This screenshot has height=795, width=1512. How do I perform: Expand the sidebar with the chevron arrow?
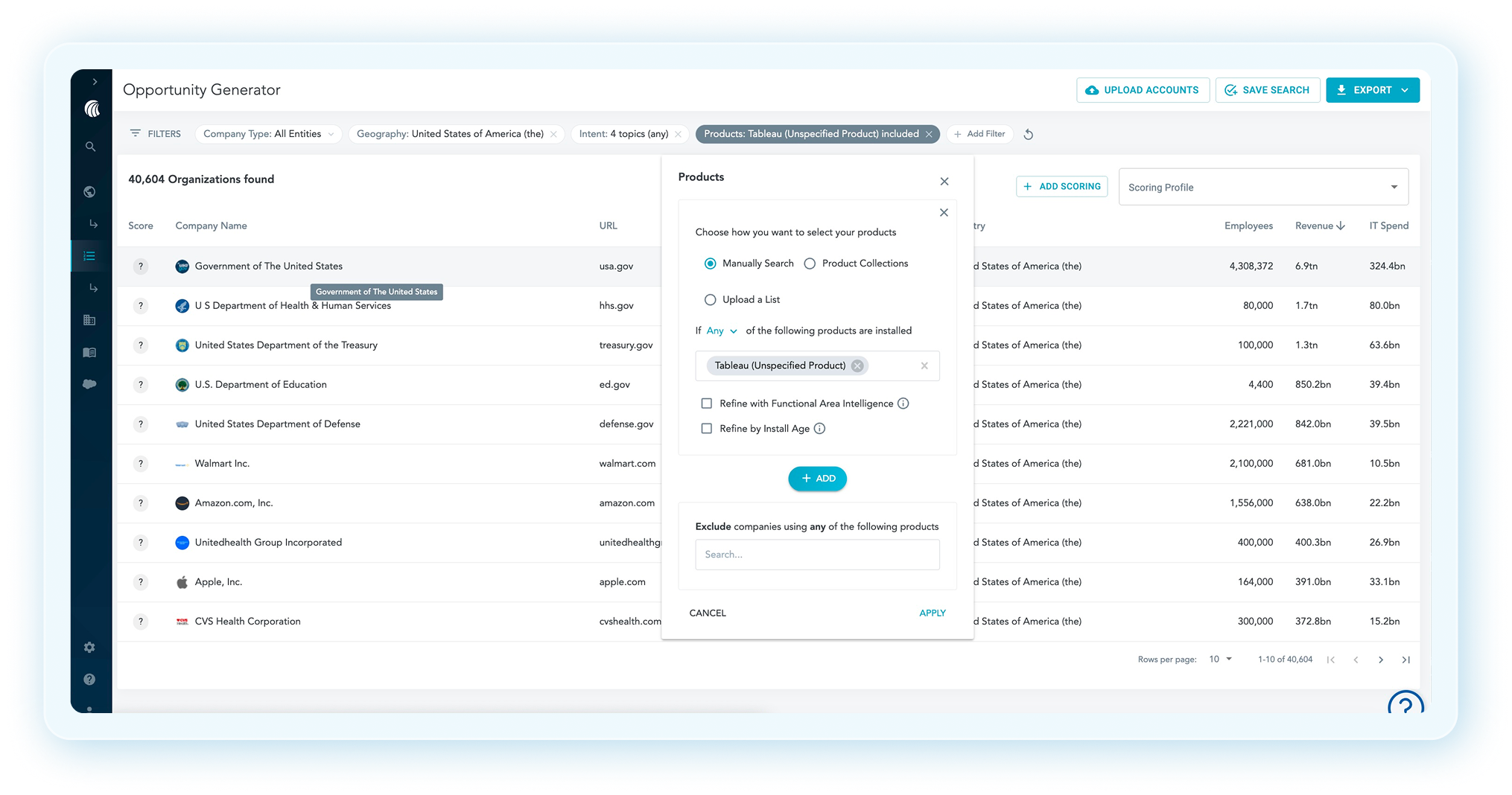click(95, 82)
